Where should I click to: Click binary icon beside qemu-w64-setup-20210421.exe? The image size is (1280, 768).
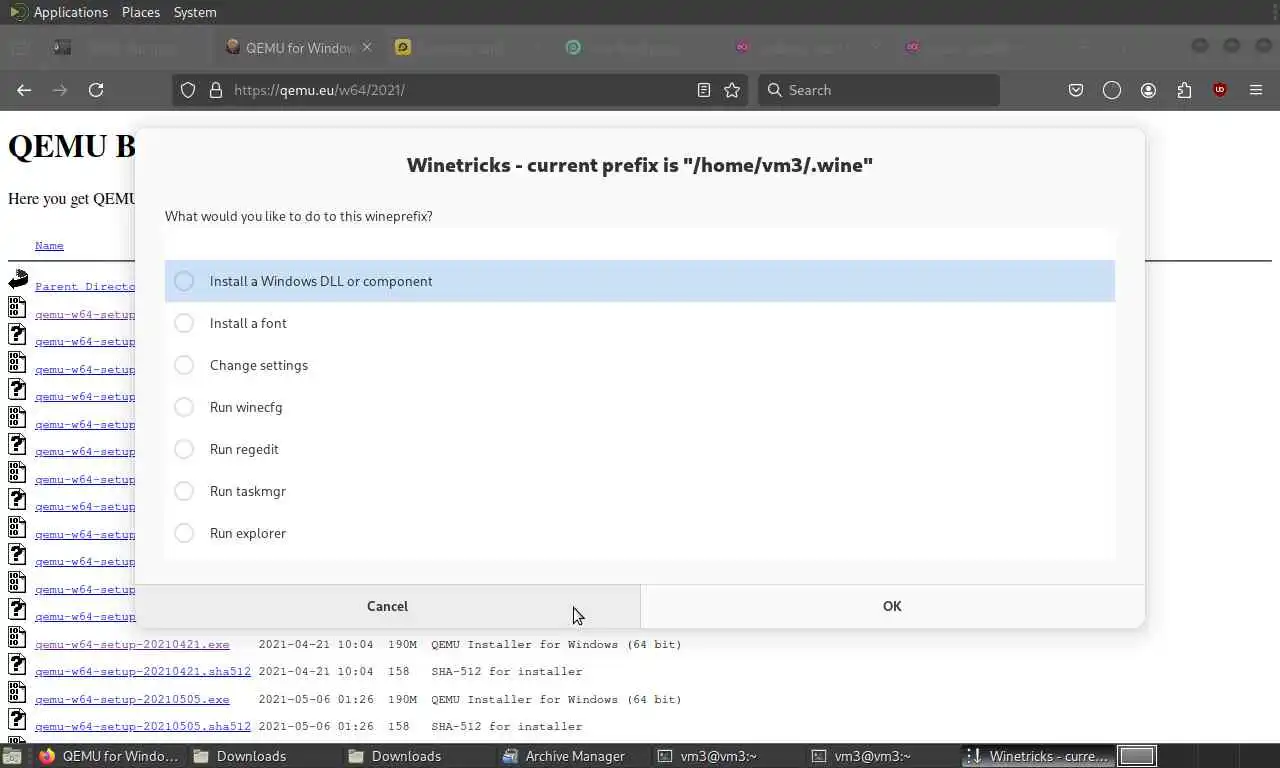(17, 636)
